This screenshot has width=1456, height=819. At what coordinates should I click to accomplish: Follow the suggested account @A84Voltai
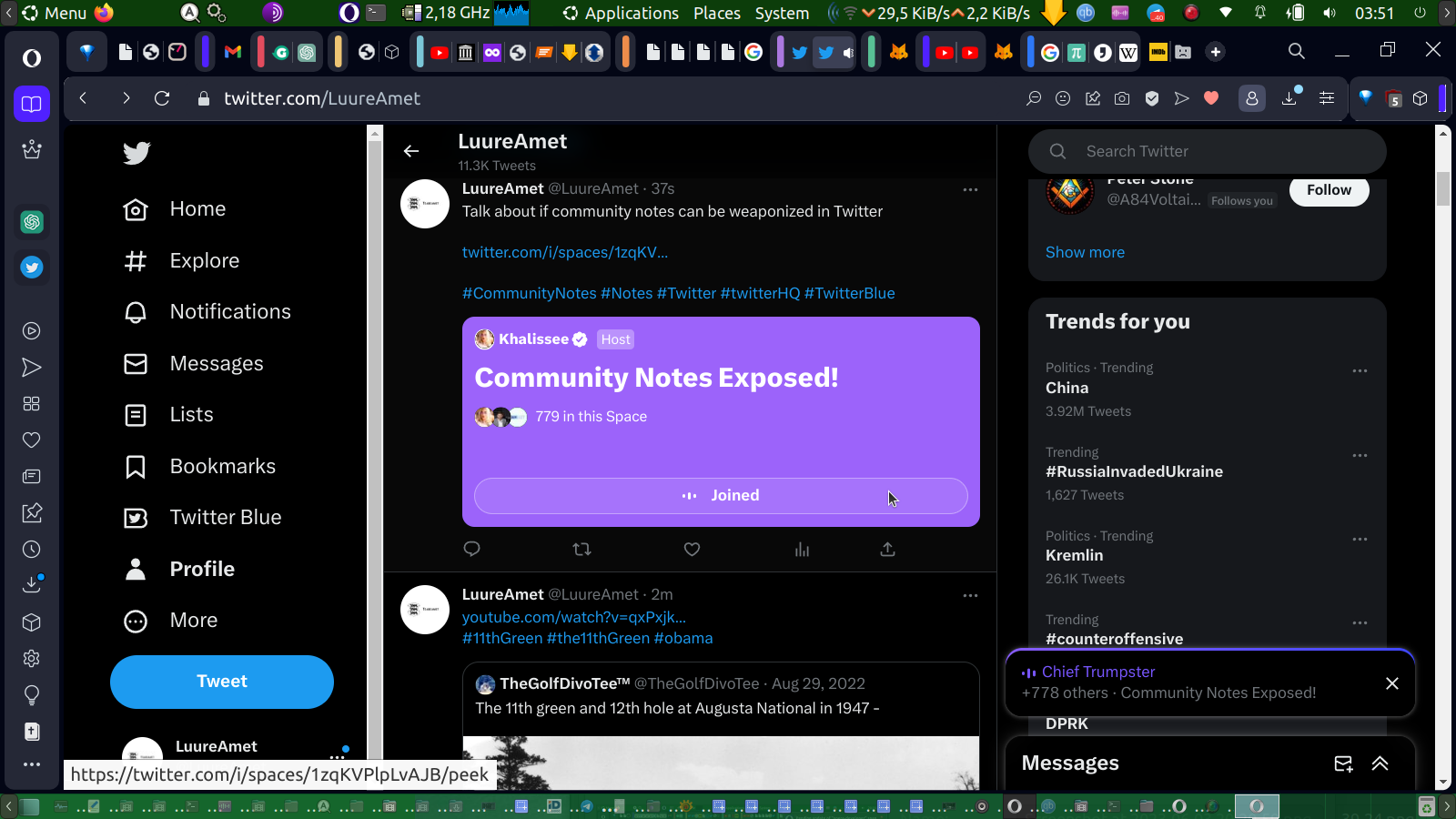(x=1329, y=190)
